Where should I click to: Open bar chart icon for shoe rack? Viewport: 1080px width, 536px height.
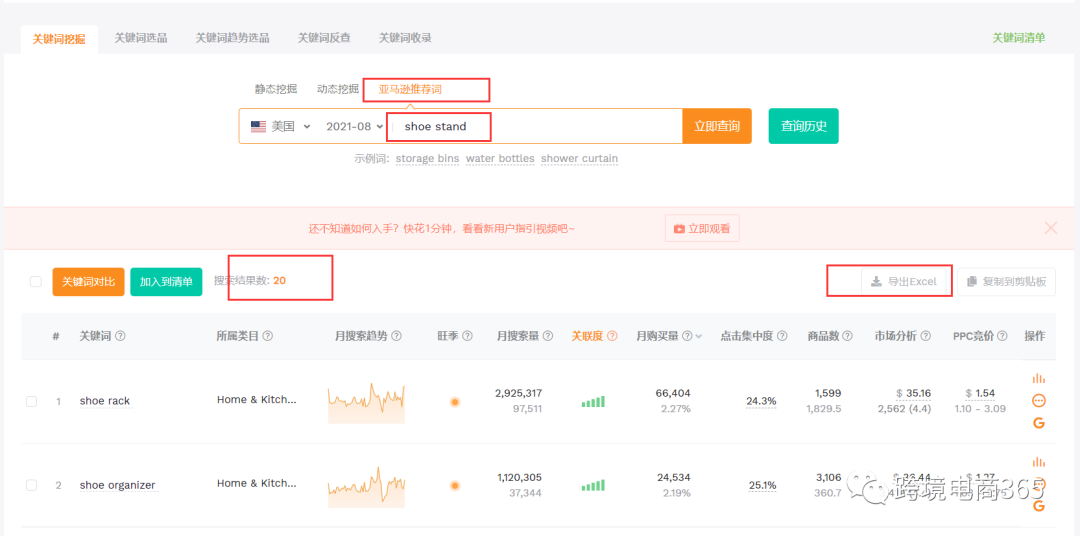[1039, 378]
